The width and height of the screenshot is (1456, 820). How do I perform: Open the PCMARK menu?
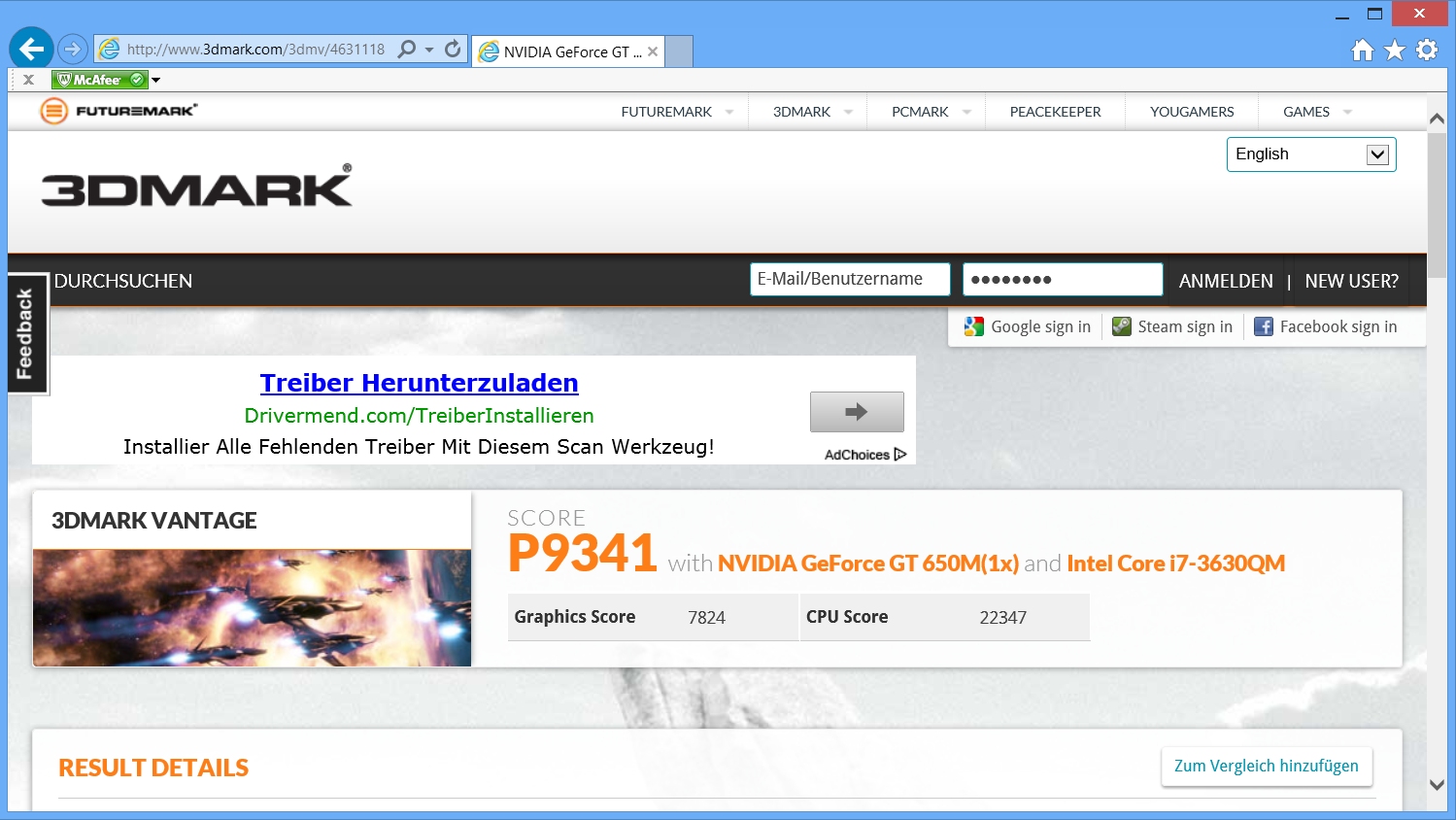[920, 112]
